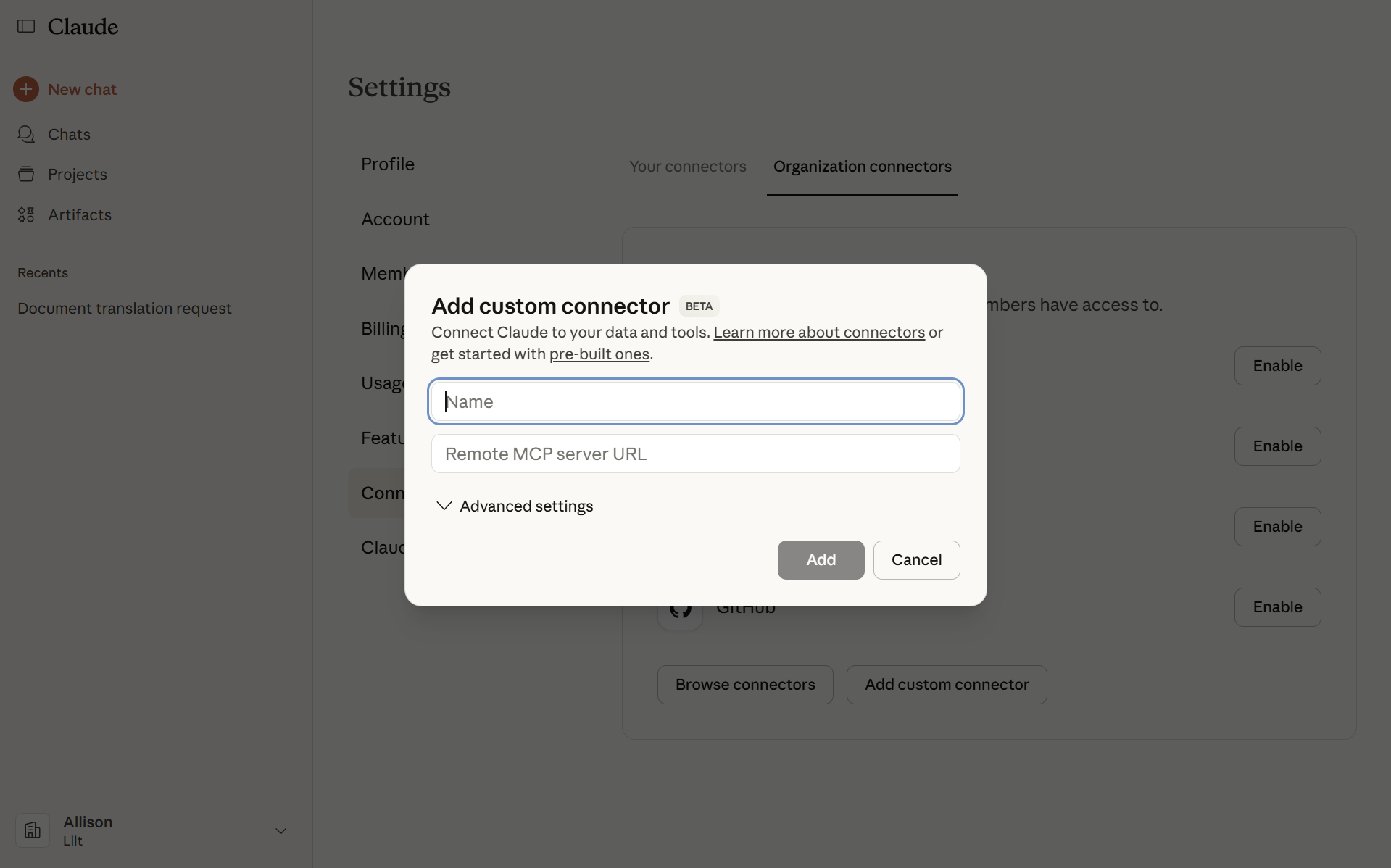1391x868 pixels.
Task: Click the partially hidden GitHub logo icon
Action: (680, 612)
